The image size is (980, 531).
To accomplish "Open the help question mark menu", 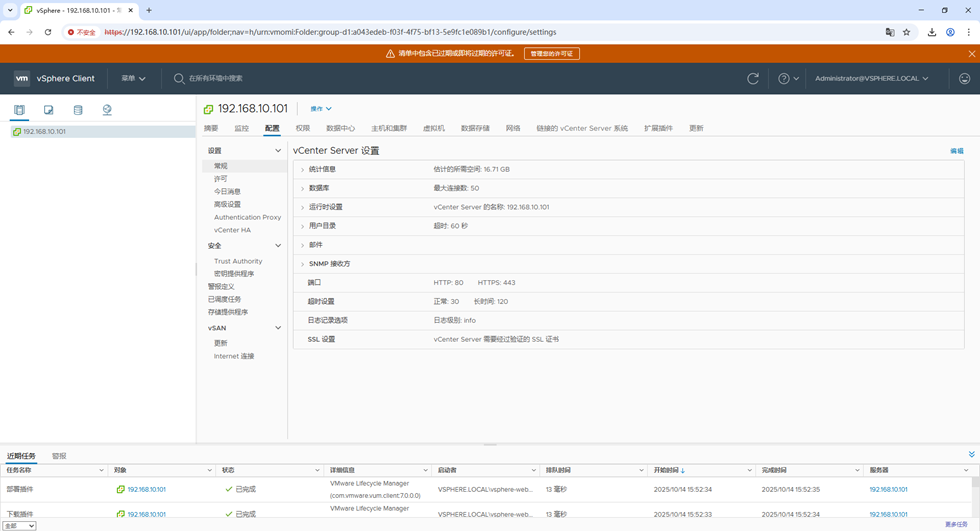I will [788, 78].
